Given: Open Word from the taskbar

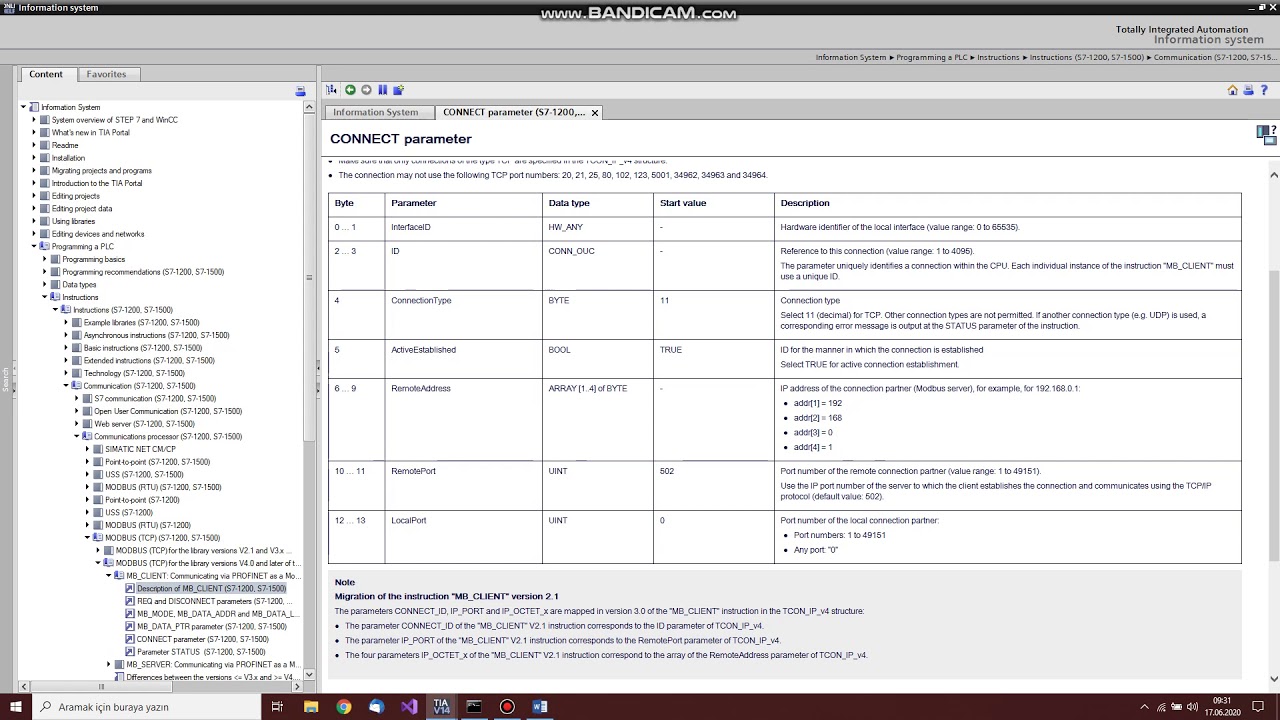Looking at the screenshot, I should (540, 707).
